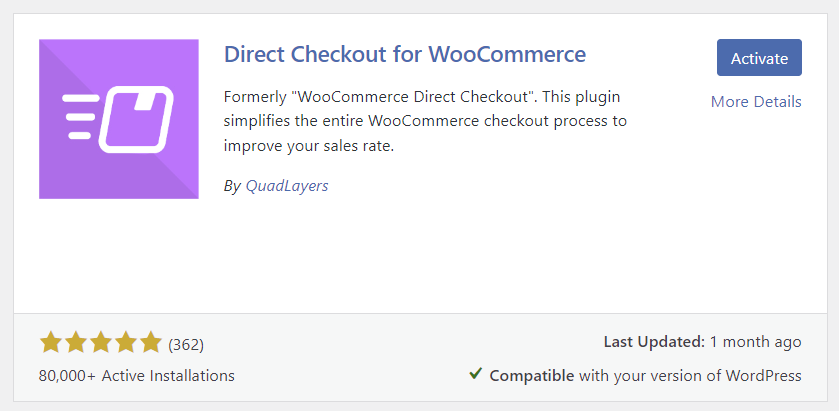Click the Last Updated label

click(654, 342)
